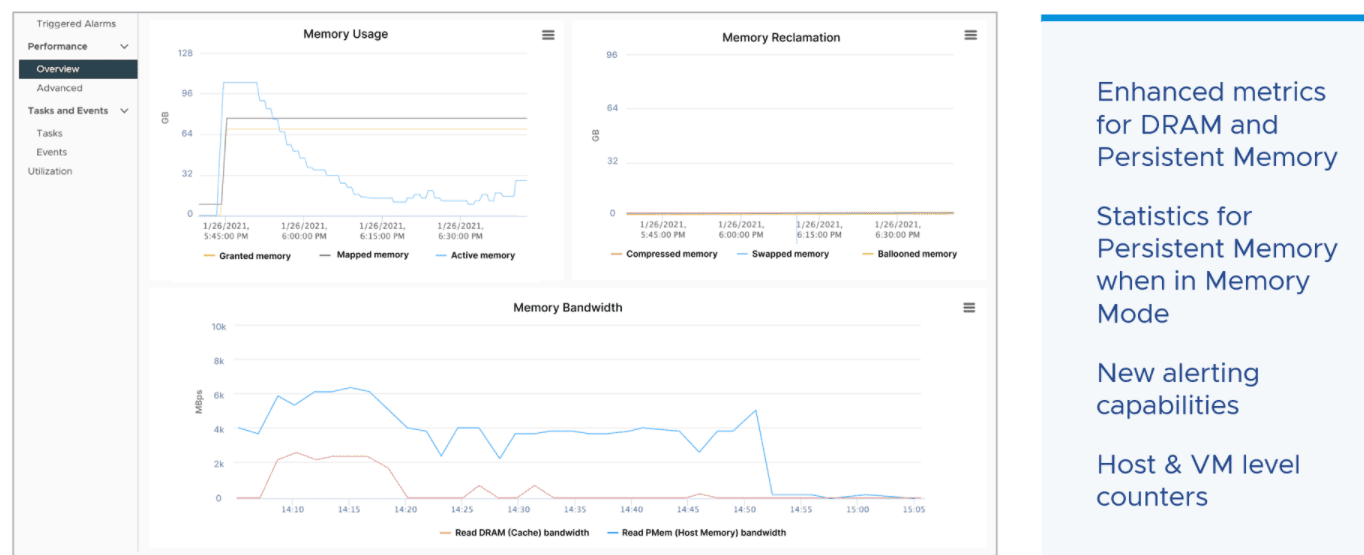Go to Triggered Alarms in sidebar

click(76, 23)
